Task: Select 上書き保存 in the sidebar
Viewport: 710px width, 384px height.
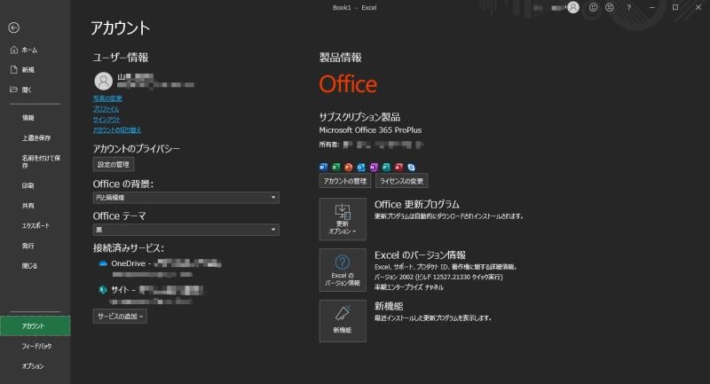Action: [x=36, y=138]
